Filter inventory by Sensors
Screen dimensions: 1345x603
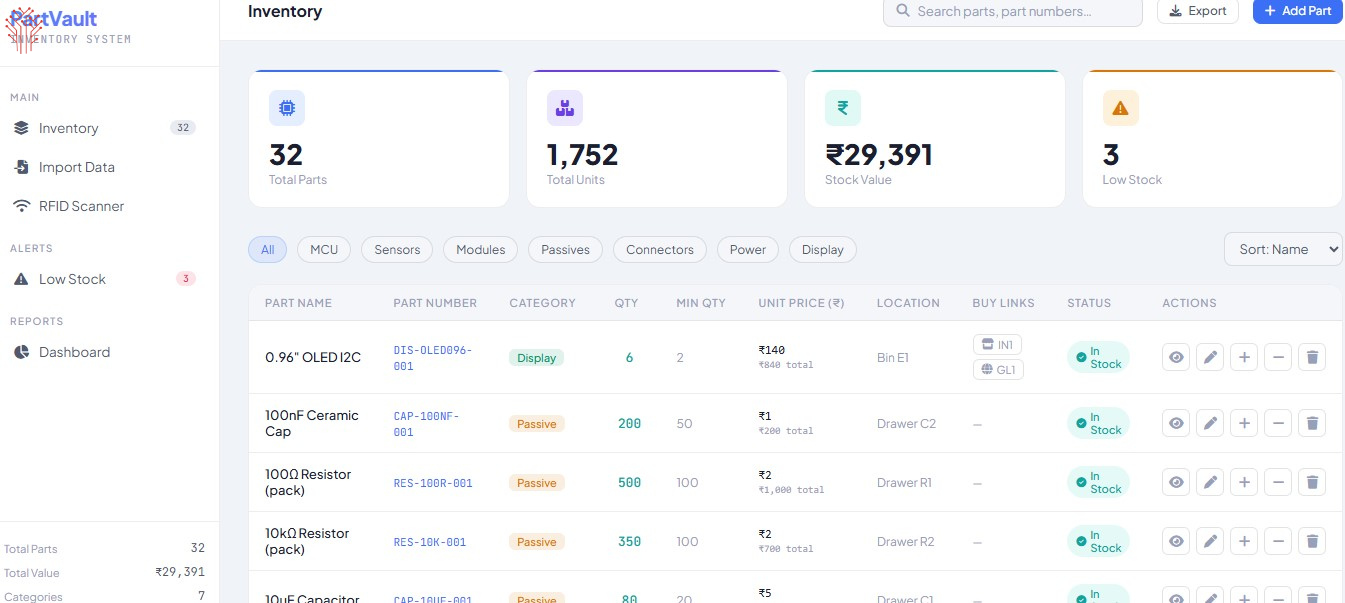pyautogui.click(x=397, y=250)
